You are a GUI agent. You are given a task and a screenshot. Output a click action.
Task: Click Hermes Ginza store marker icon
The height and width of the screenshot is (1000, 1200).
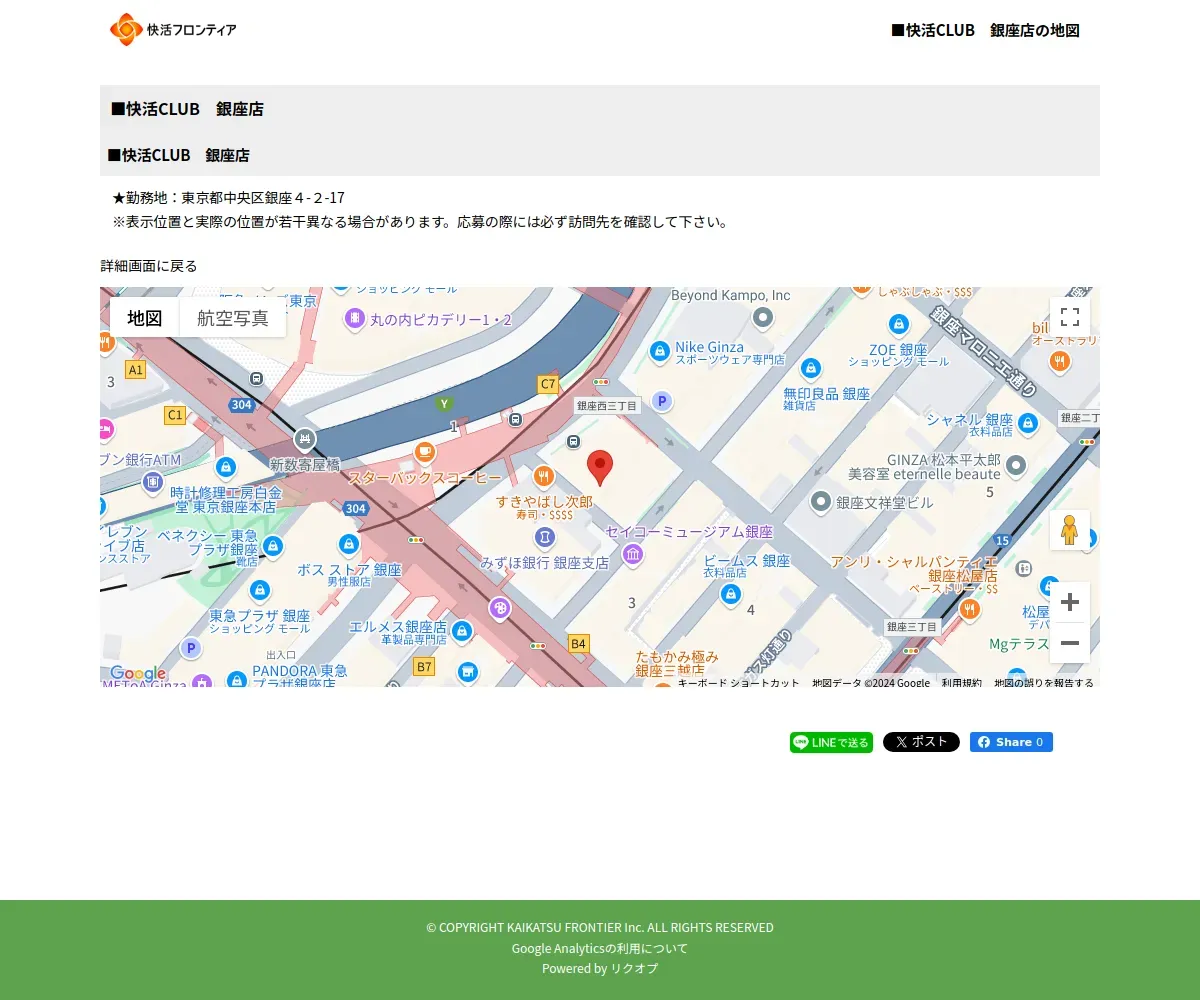pyautogui.click(x=461, y=631)
